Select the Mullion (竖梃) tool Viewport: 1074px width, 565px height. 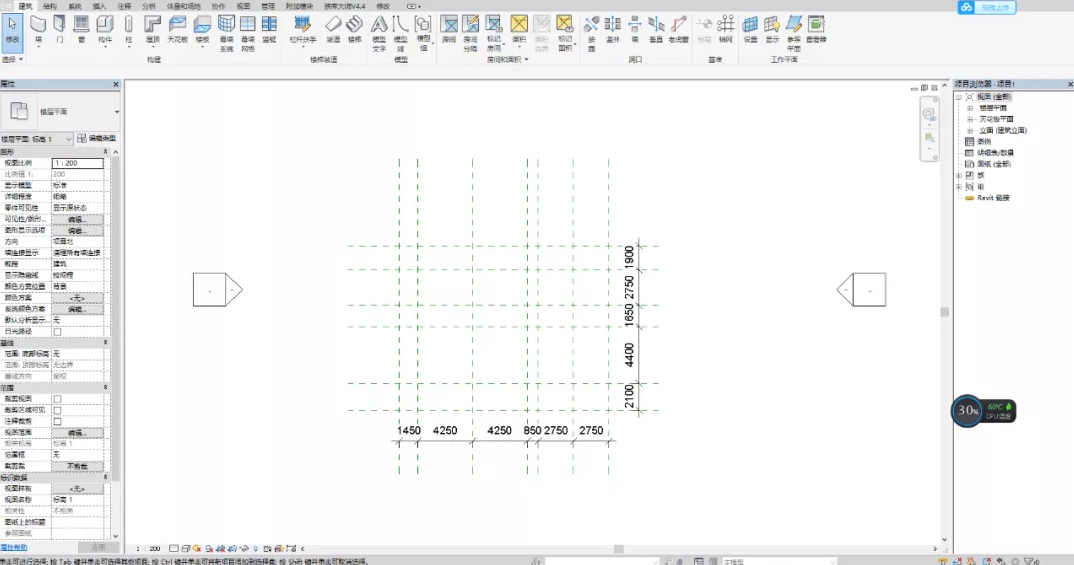(270, 31)
